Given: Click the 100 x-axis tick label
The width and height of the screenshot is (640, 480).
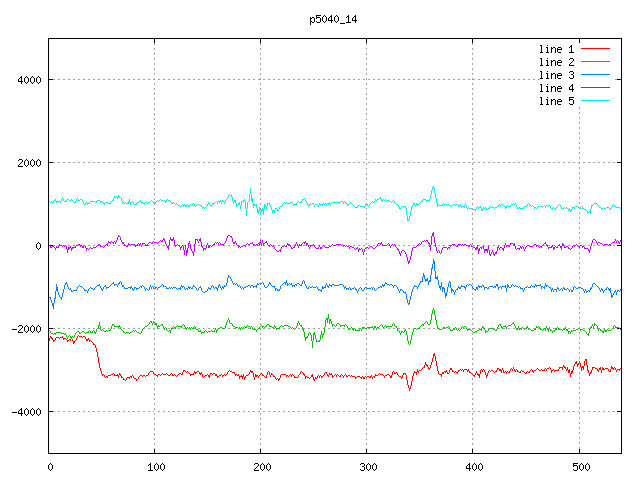Looking at the screenshot, I should click(x=155, y=465).
